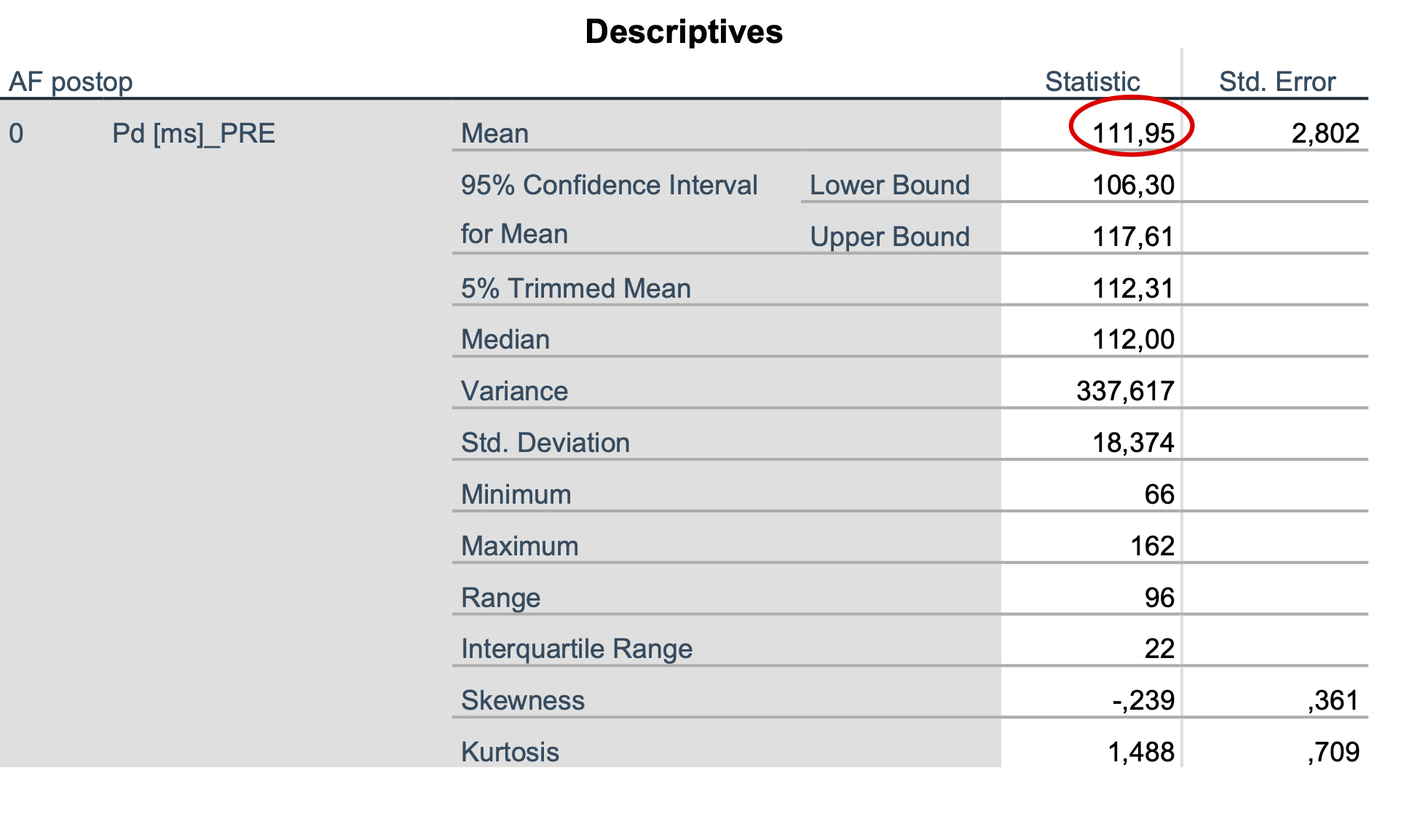Click the Median value 112,00
Image resolution: width=1420 pixels, height=840 pixels.
point(1133,339)
